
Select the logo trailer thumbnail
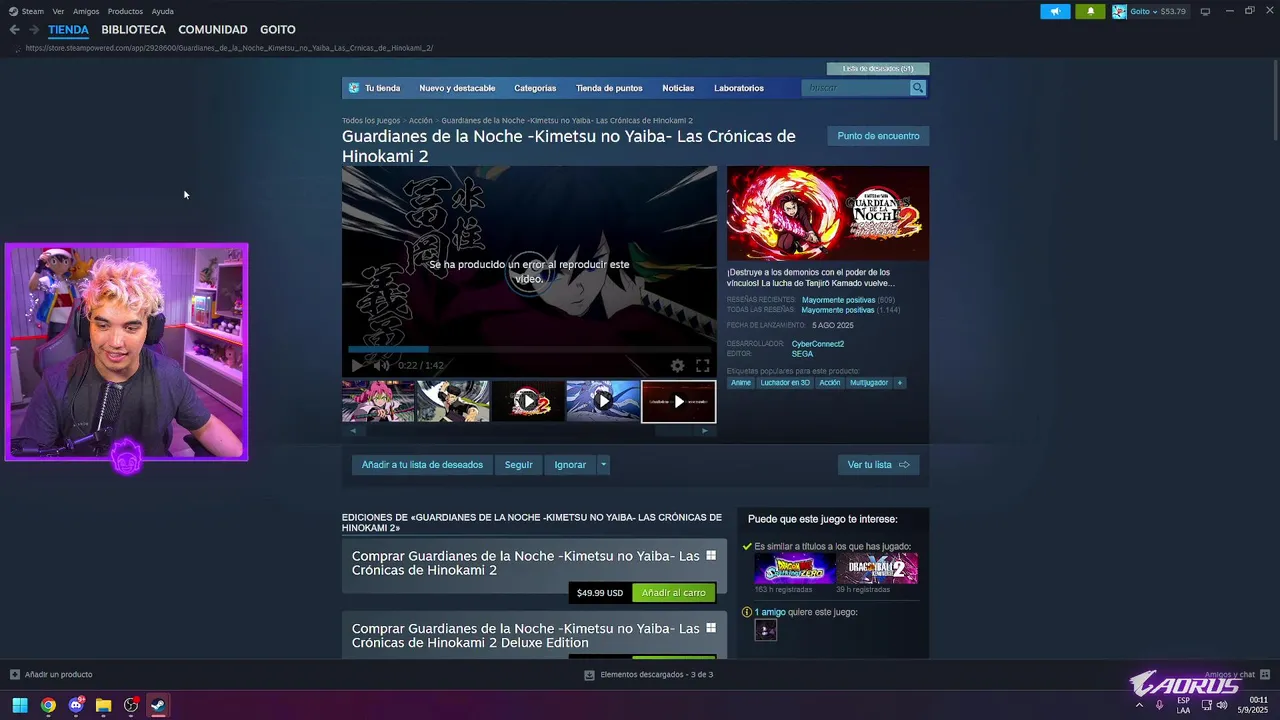click(528, 401)
